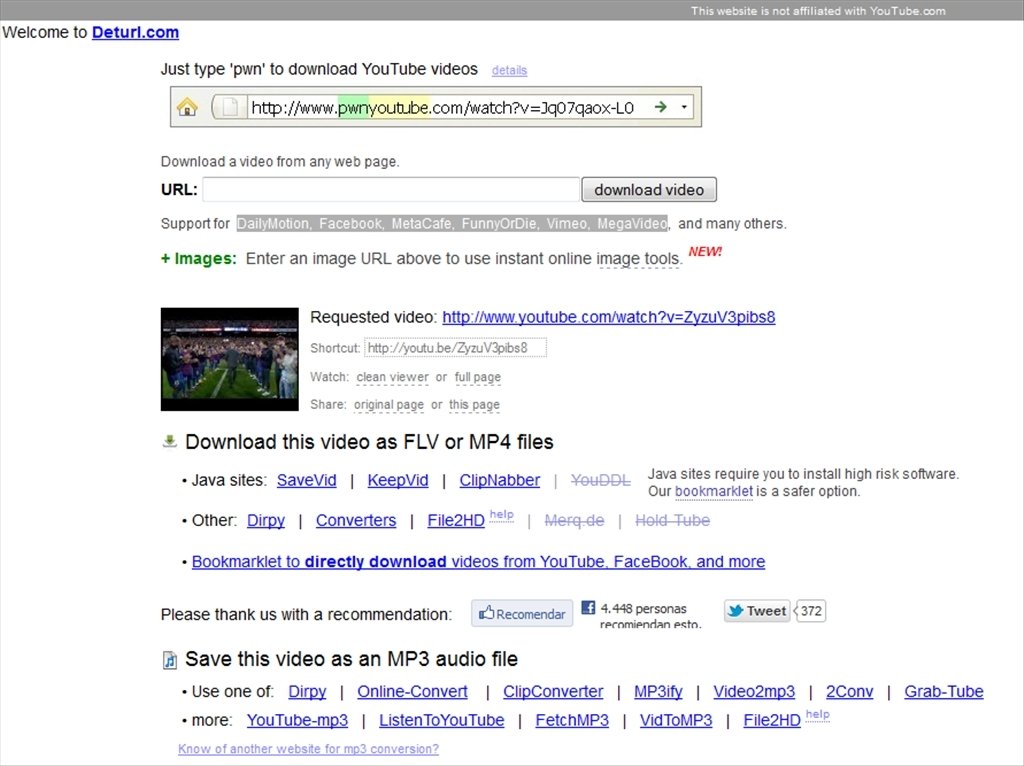Click the struck-through Hold-Tube link

pos(673,520)
